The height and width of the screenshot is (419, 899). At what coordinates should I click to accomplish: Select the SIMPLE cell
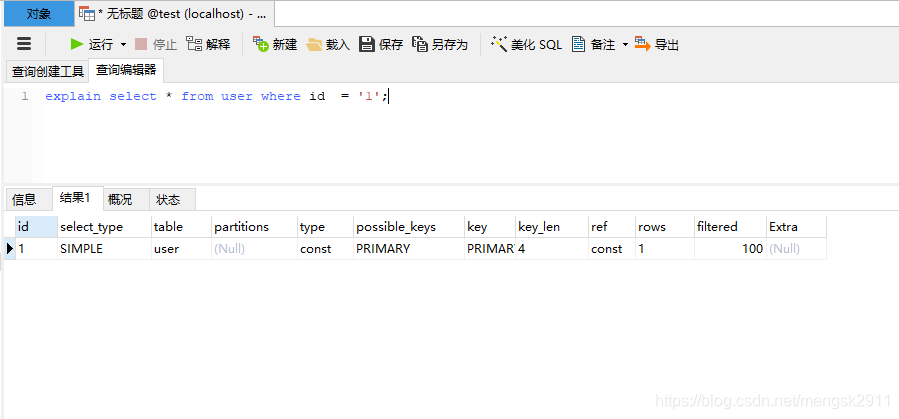(x=104, y=249)
